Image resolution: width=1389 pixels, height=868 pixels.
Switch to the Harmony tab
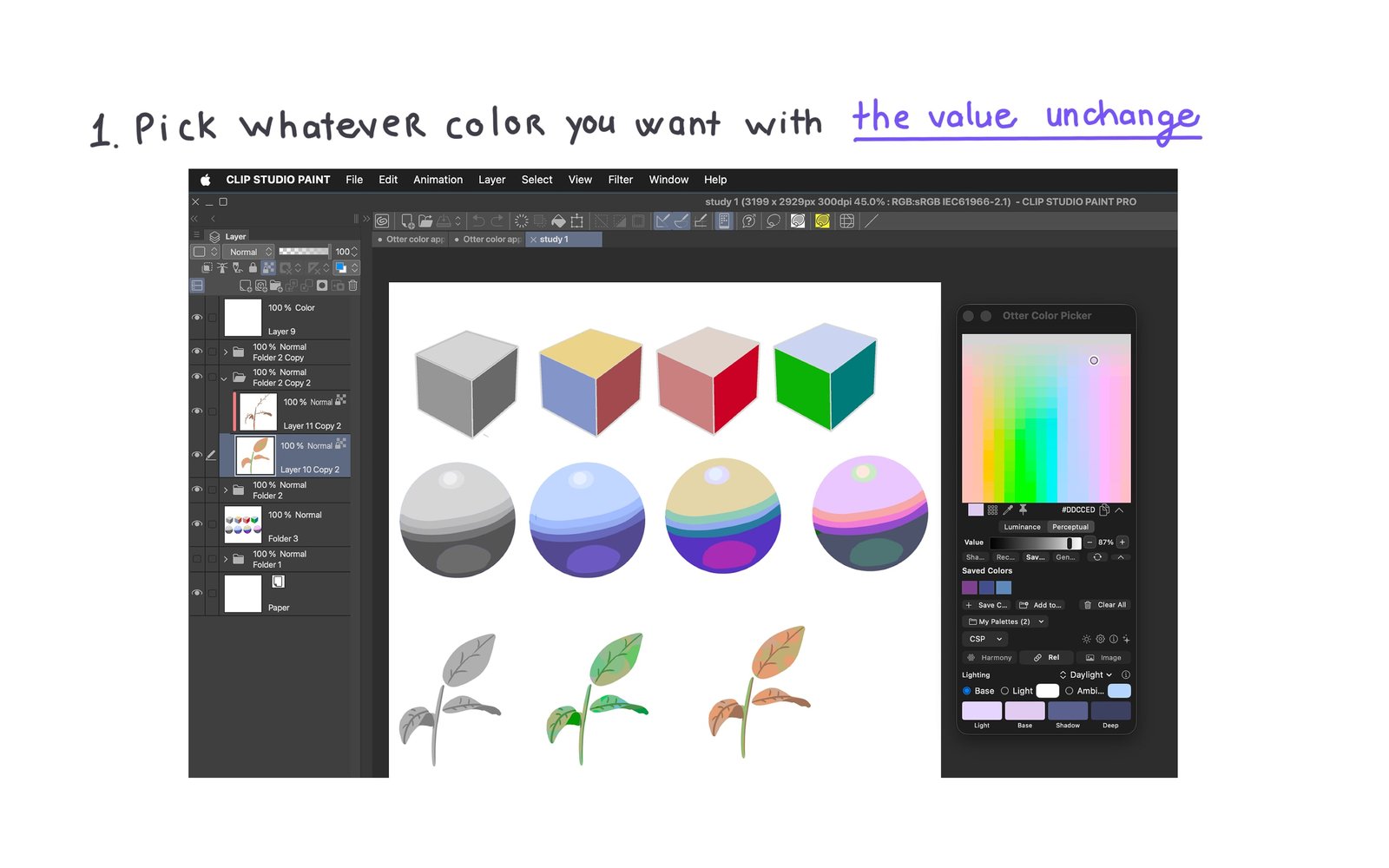[x=989, y=658]
